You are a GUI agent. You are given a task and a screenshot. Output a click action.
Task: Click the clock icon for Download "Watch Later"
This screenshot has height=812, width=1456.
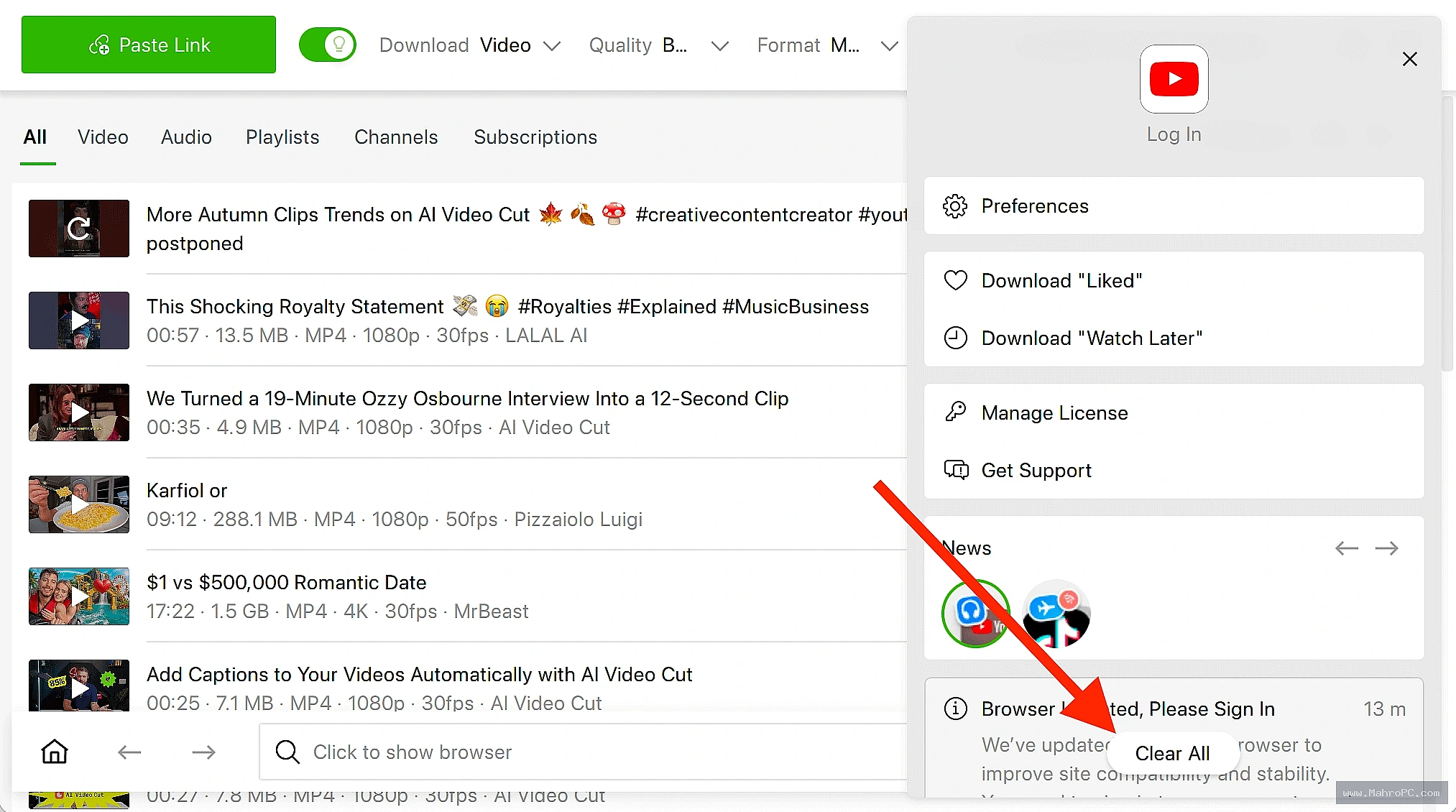click(x=955, y=338)
